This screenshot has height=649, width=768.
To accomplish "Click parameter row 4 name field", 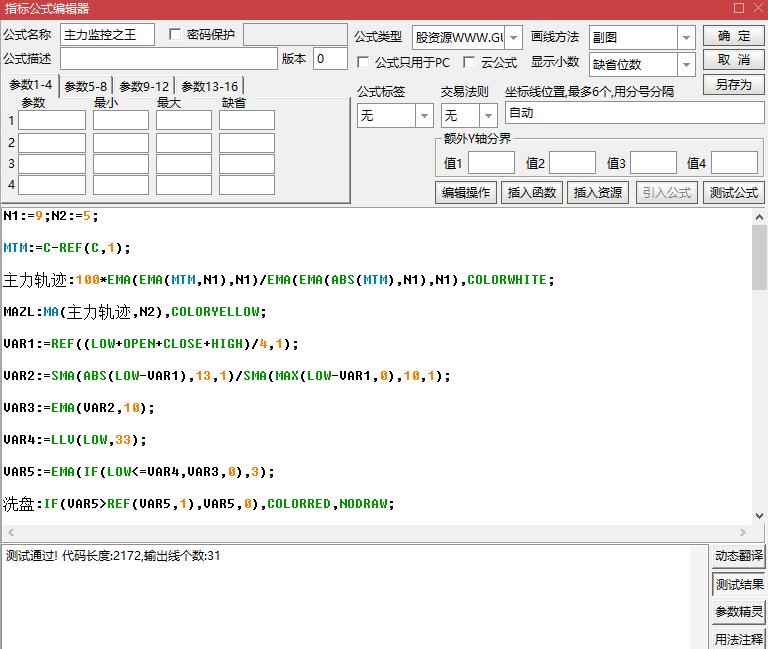I will click(x=52, y=185).
